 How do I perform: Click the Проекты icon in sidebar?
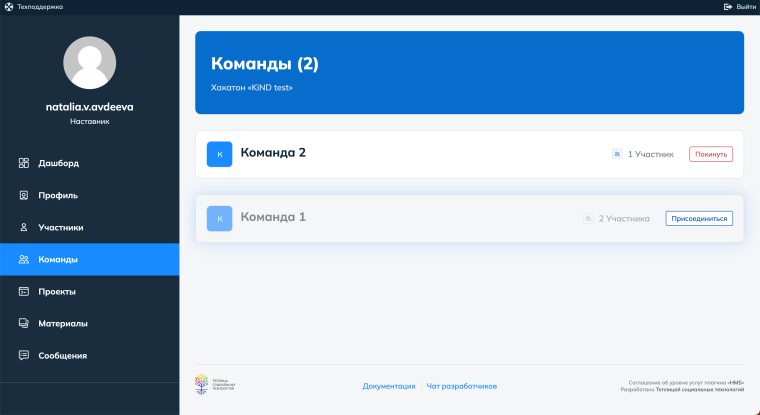(24, 291)
